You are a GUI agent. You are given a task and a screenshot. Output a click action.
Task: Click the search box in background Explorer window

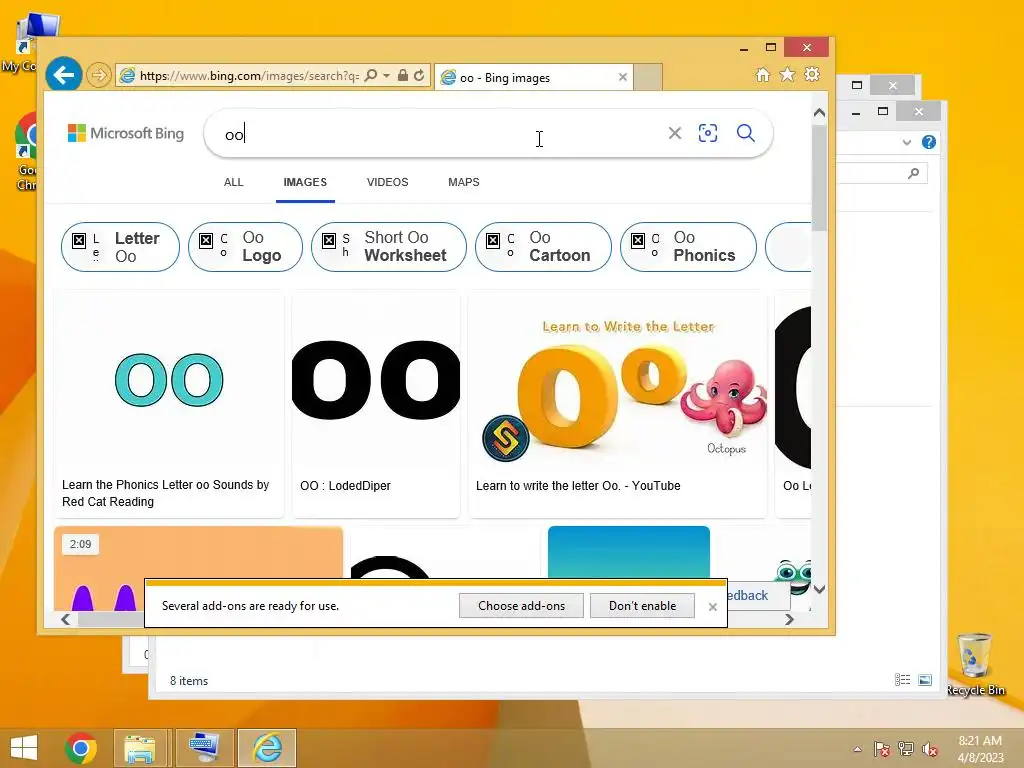[882, 173]
